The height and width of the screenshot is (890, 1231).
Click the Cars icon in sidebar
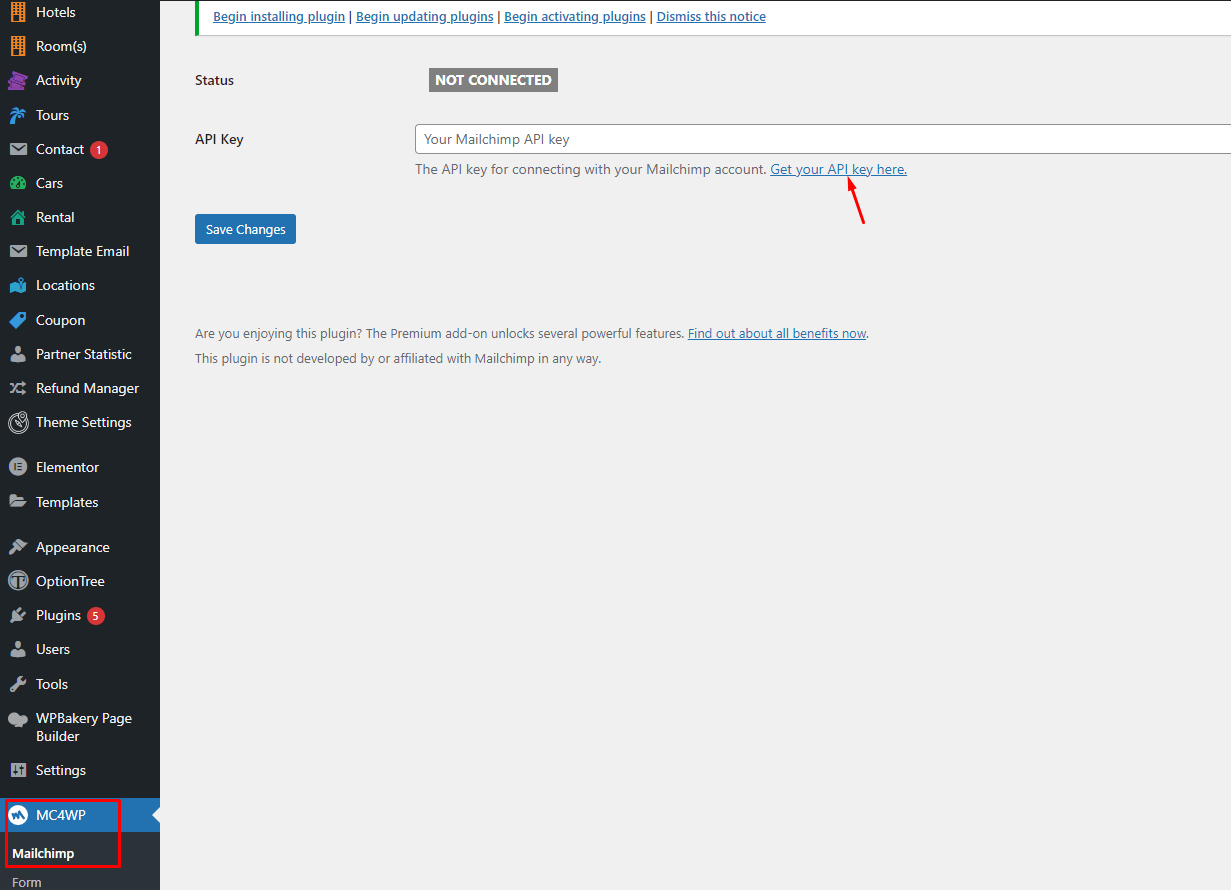[x=18, y=183]
